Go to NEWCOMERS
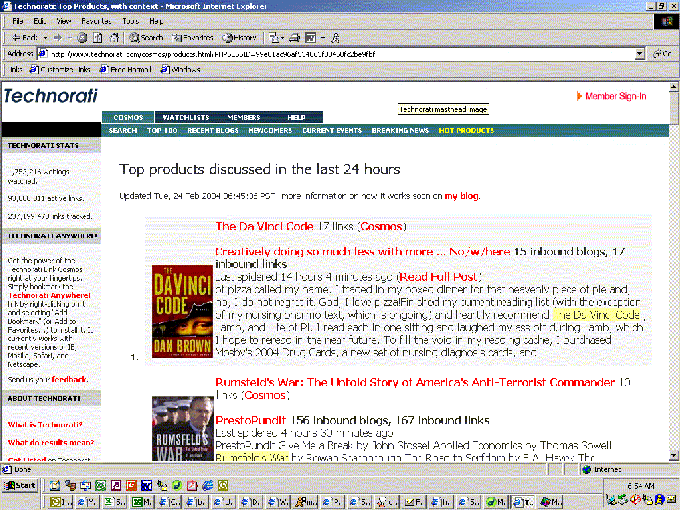Screen dimensions: 680x510 coord(270,131)
